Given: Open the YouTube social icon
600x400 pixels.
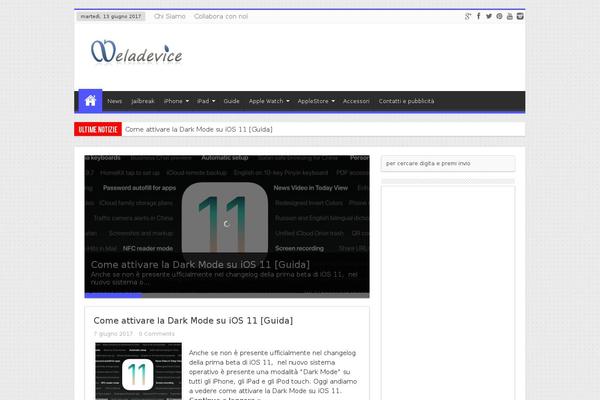Looking at the screenshot, I should click(510, 16).
